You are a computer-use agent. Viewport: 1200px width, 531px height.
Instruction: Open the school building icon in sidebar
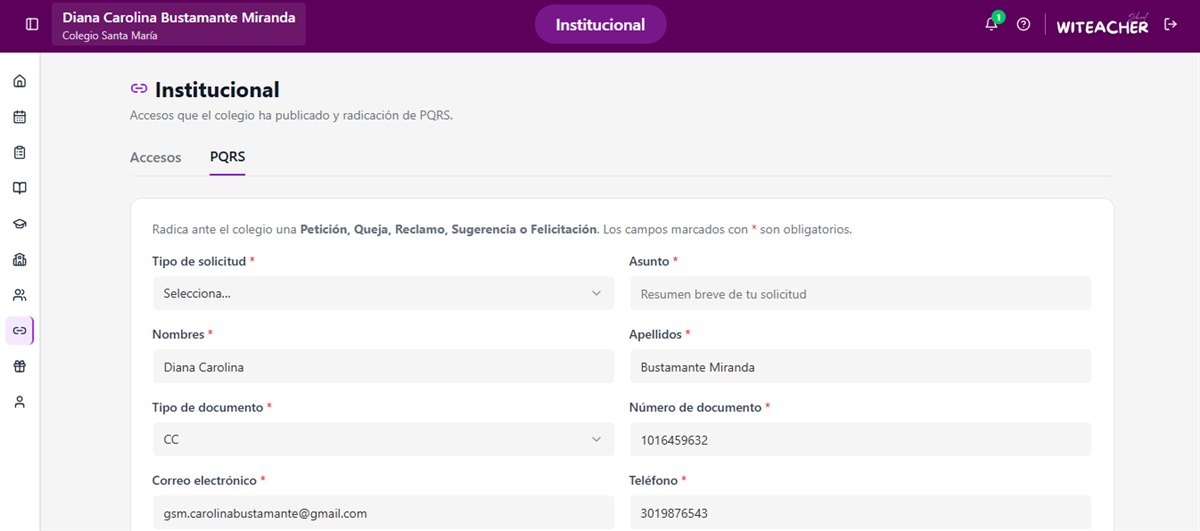point(19,259)
